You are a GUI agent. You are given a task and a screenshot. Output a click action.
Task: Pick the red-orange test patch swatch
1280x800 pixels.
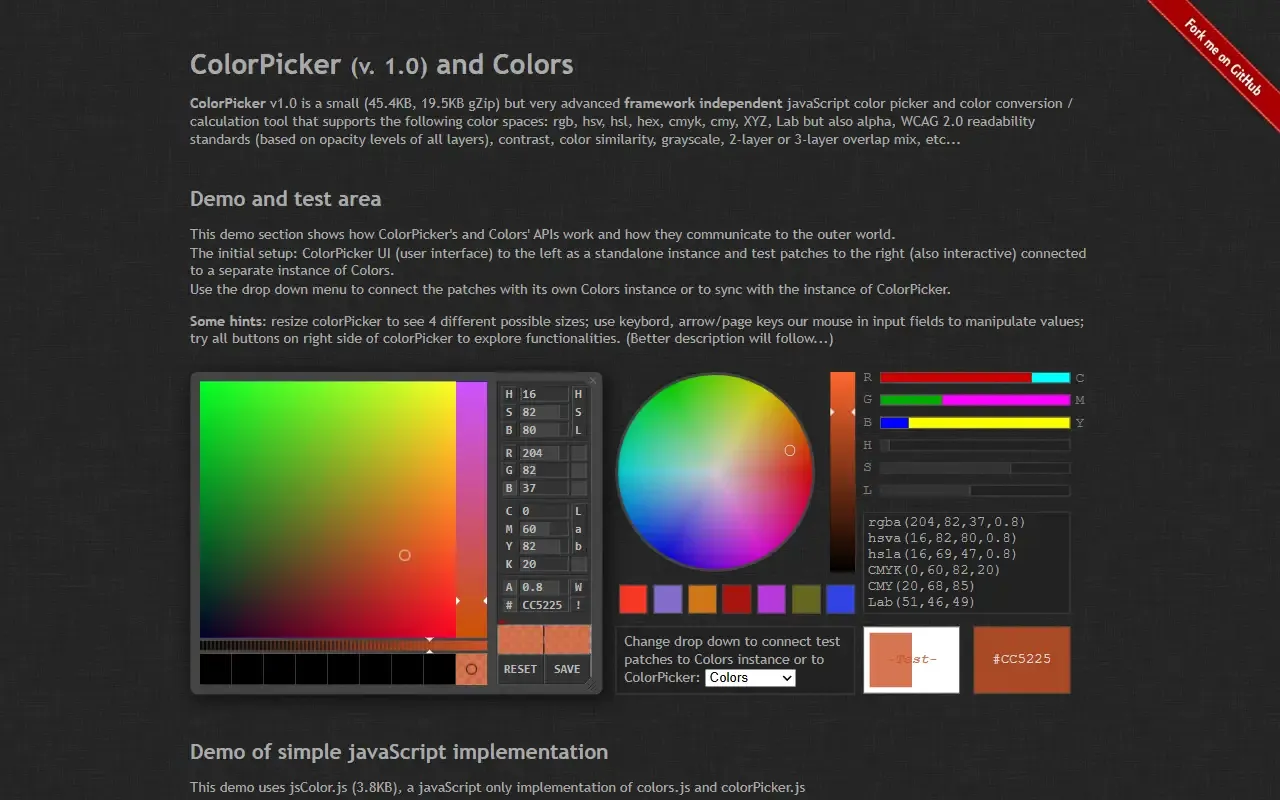click(633, 599)
